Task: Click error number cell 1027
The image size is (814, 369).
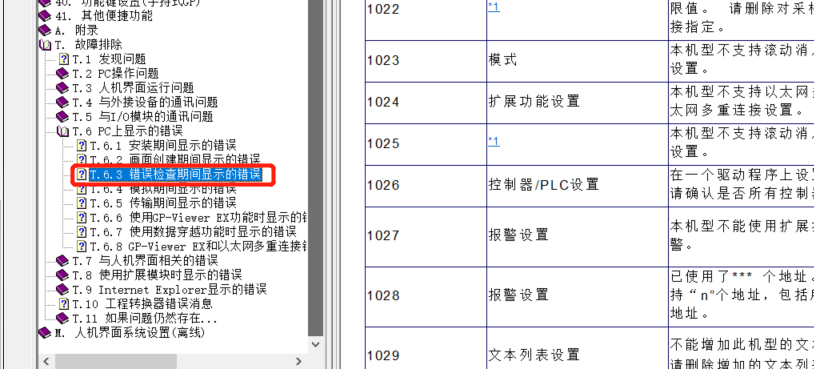Action: (426, 237)
